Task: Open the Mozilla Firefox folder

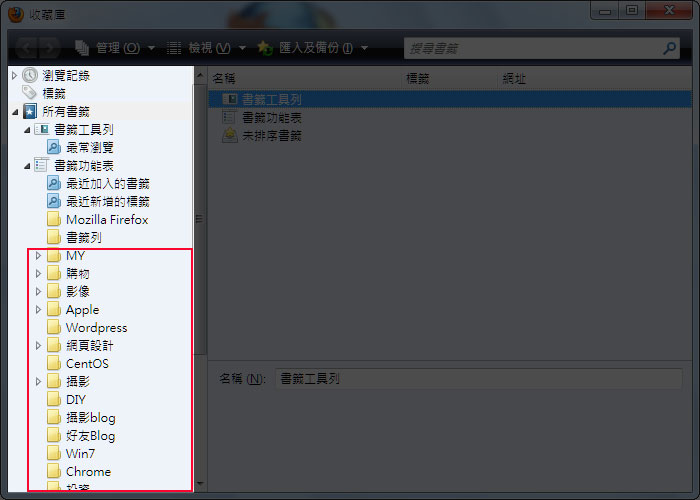Action: [x=97, y=219]
